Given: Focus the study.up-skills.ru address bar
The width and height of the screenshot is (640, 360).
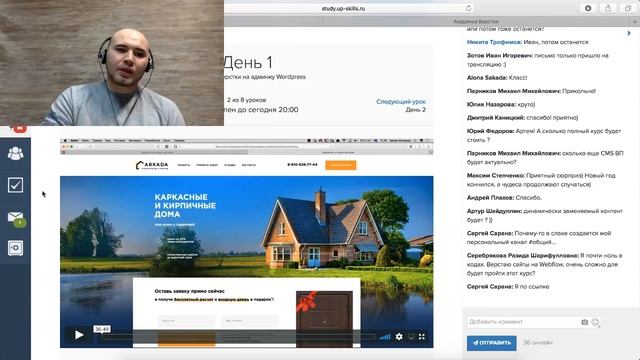Looking at the screenshot, I should (343, 8).
